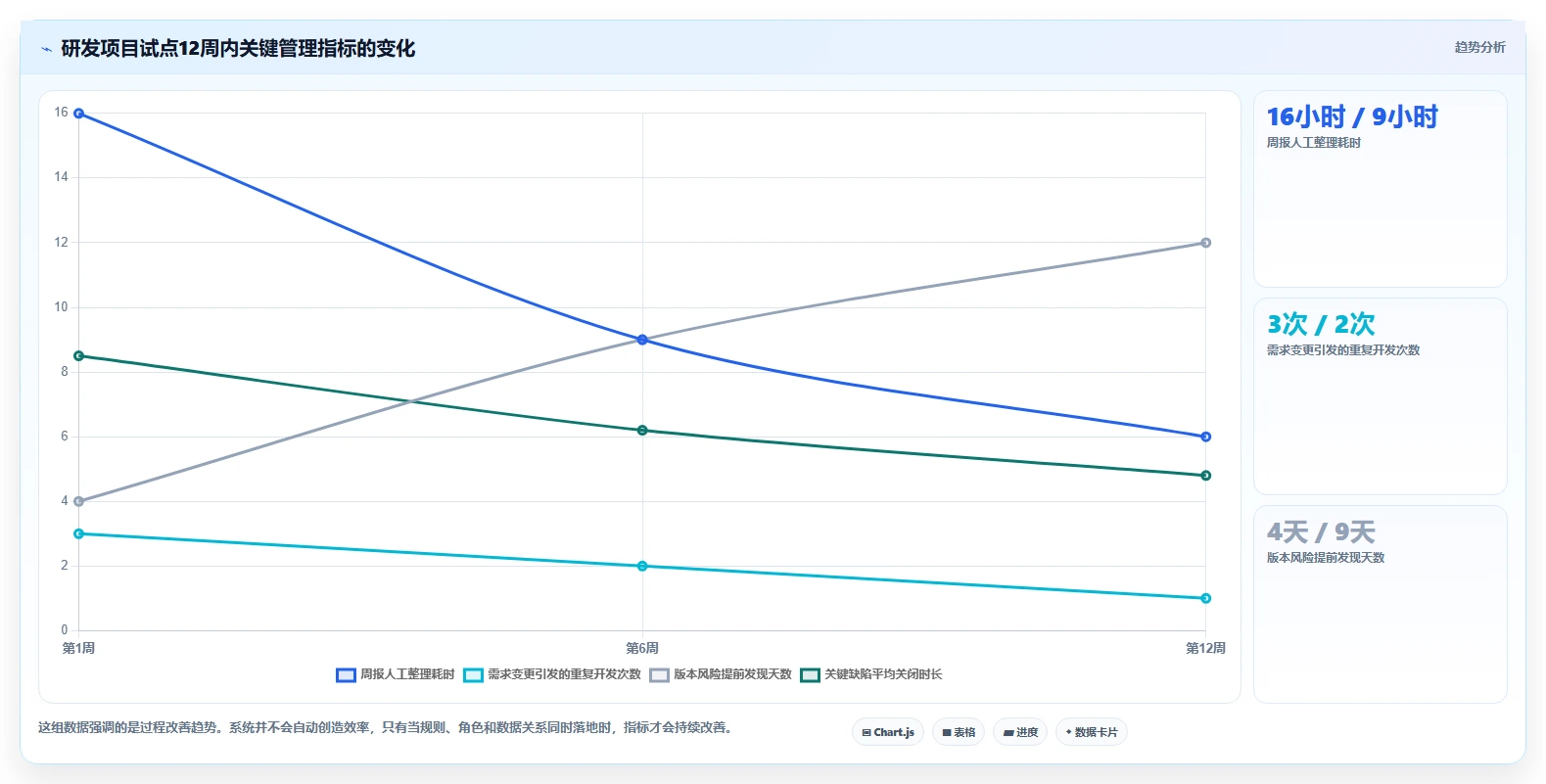The image size is (1546, 784).
Task: Open the 16小时 / 9小时 metric card
Action: (x=1380, y=189)
